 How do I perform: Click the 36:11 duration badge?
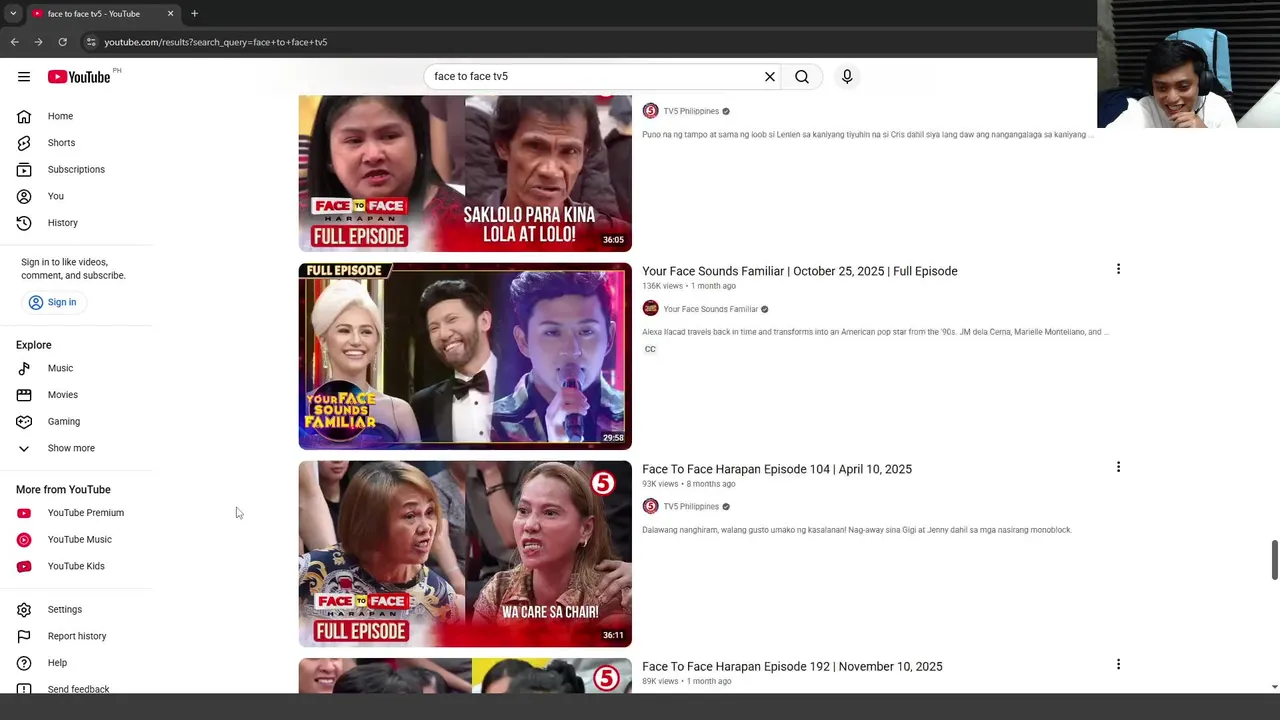[x=613, y=635]
